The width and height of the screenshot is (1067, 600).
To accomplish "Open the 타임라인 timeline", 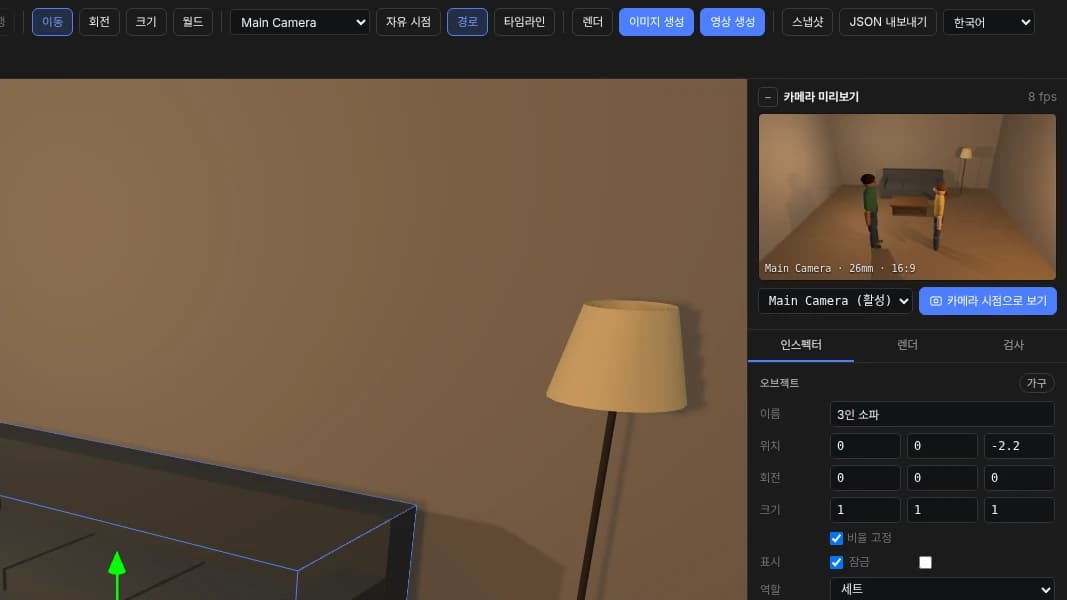I will click(x=525, y=22).
